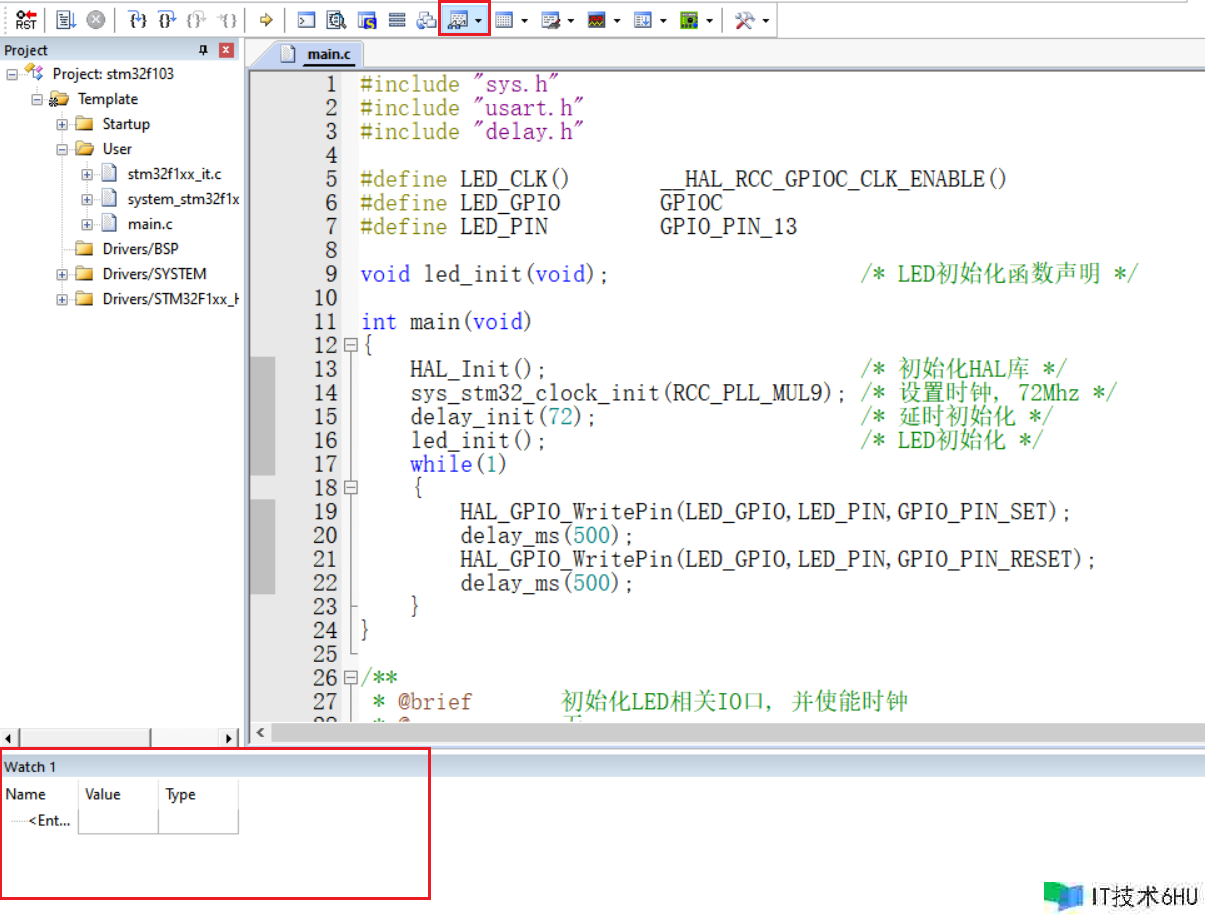Click the yellow Show Next Statement arrow
Image resolution: width=1205 pixels, height=915 pixels.
click(266, 20)
